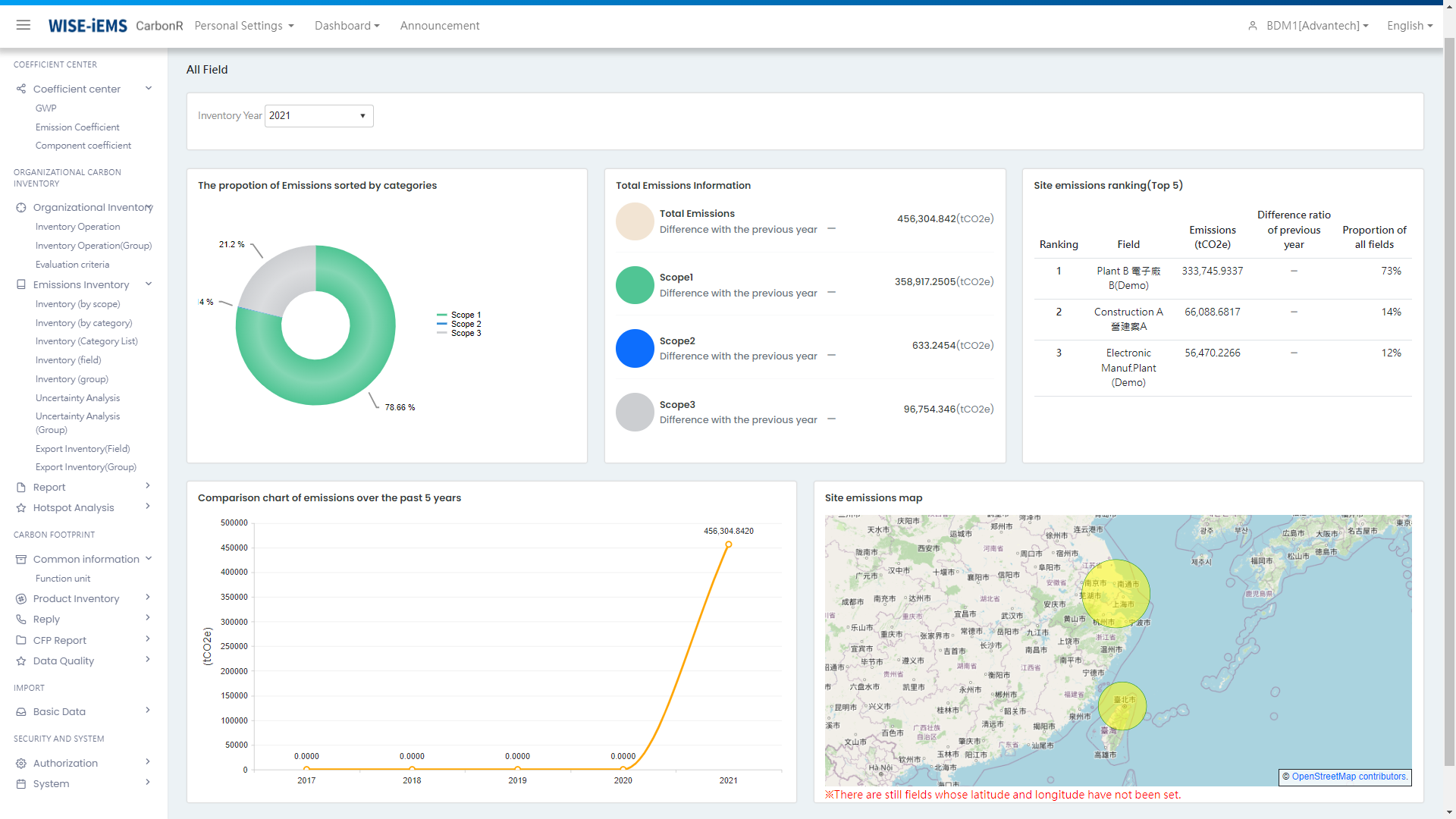Image resolution: width=1456 pixels, height=819 pixels.
Task: Open the Inventory Year selector
Action: (318, 115)
